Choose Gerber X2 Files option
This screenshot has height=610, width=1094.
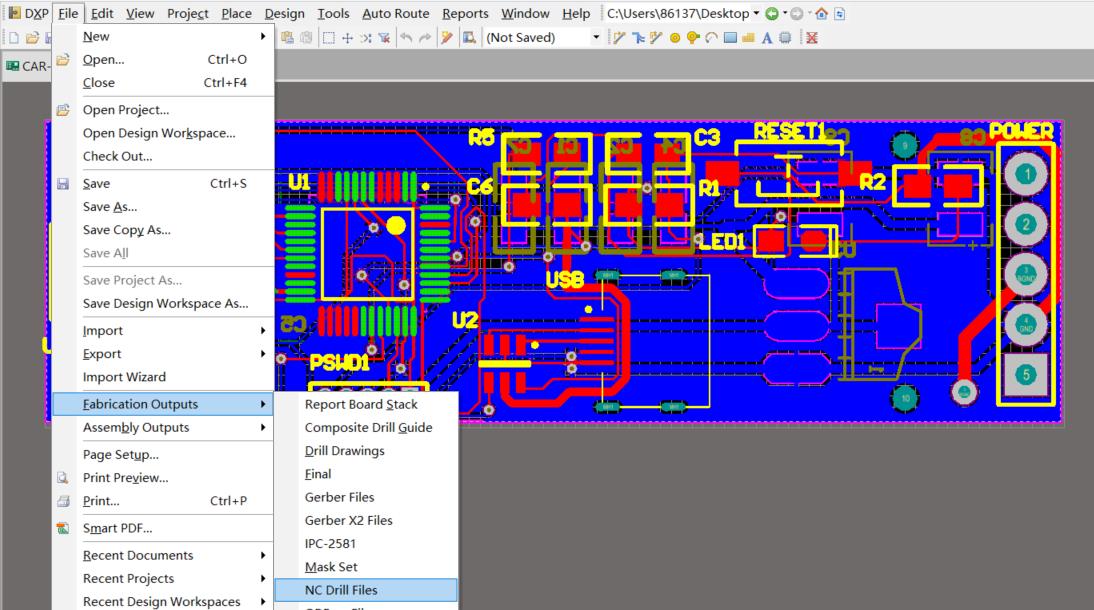(366, 520)
